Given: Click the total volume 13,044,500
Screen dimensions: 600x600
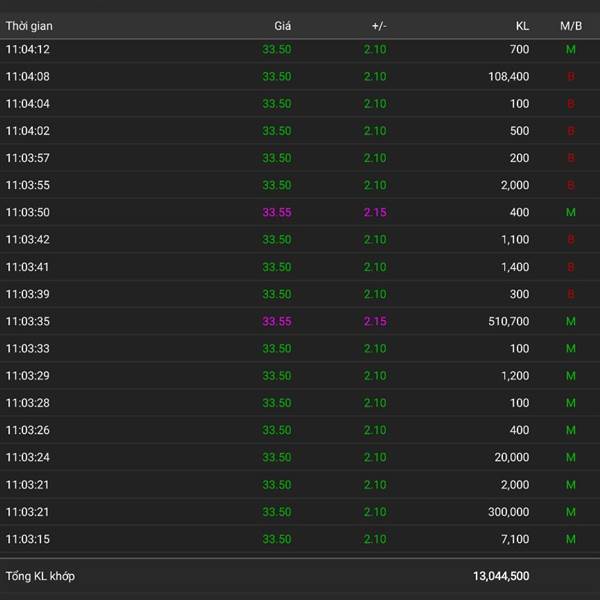Looking at the screenshot, I should coord(501,576).
